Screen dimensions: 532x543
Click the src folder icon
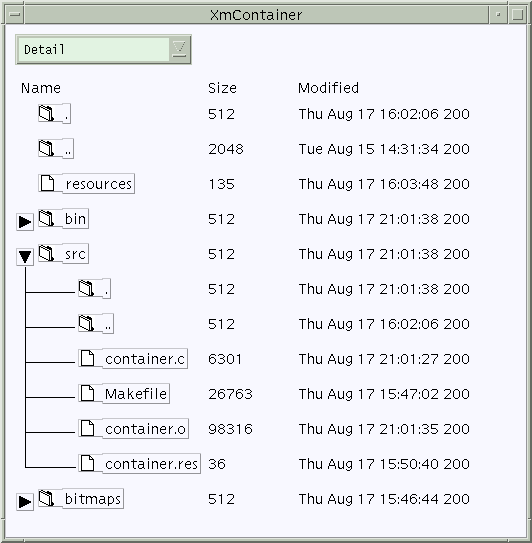click(x=46, y=253)
